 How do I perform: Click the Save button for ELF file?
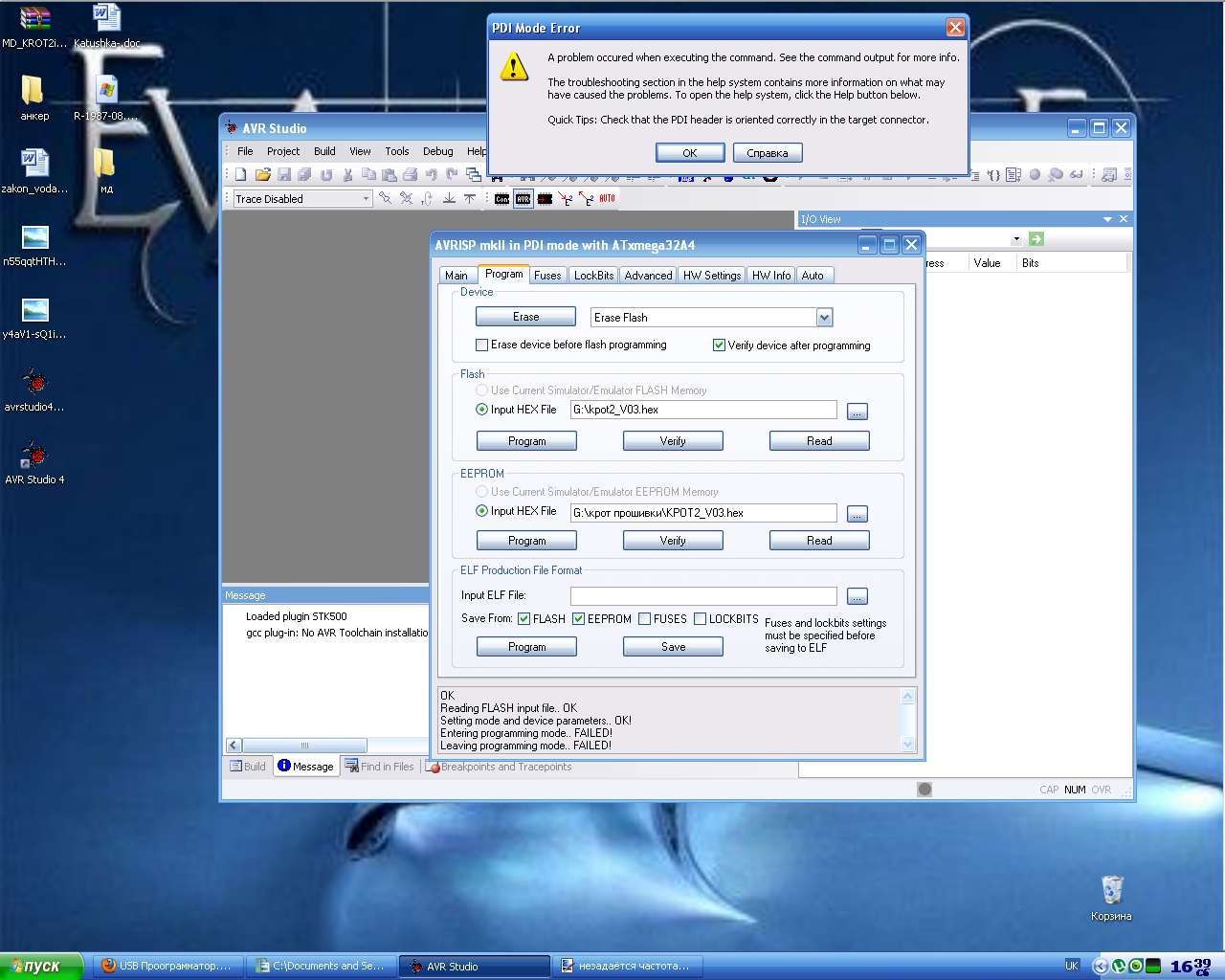[x=673, y=647]
